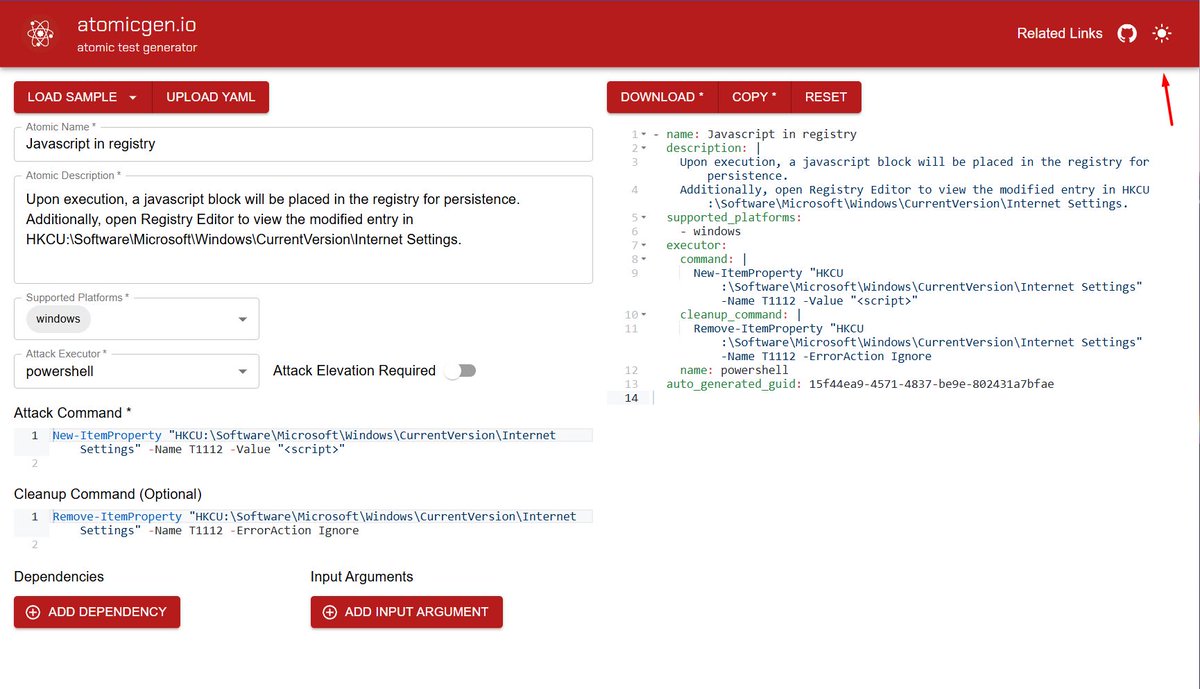Screen dimensions: 1200x689
Task: Download the generated YAML
Action: pos(662,97)
